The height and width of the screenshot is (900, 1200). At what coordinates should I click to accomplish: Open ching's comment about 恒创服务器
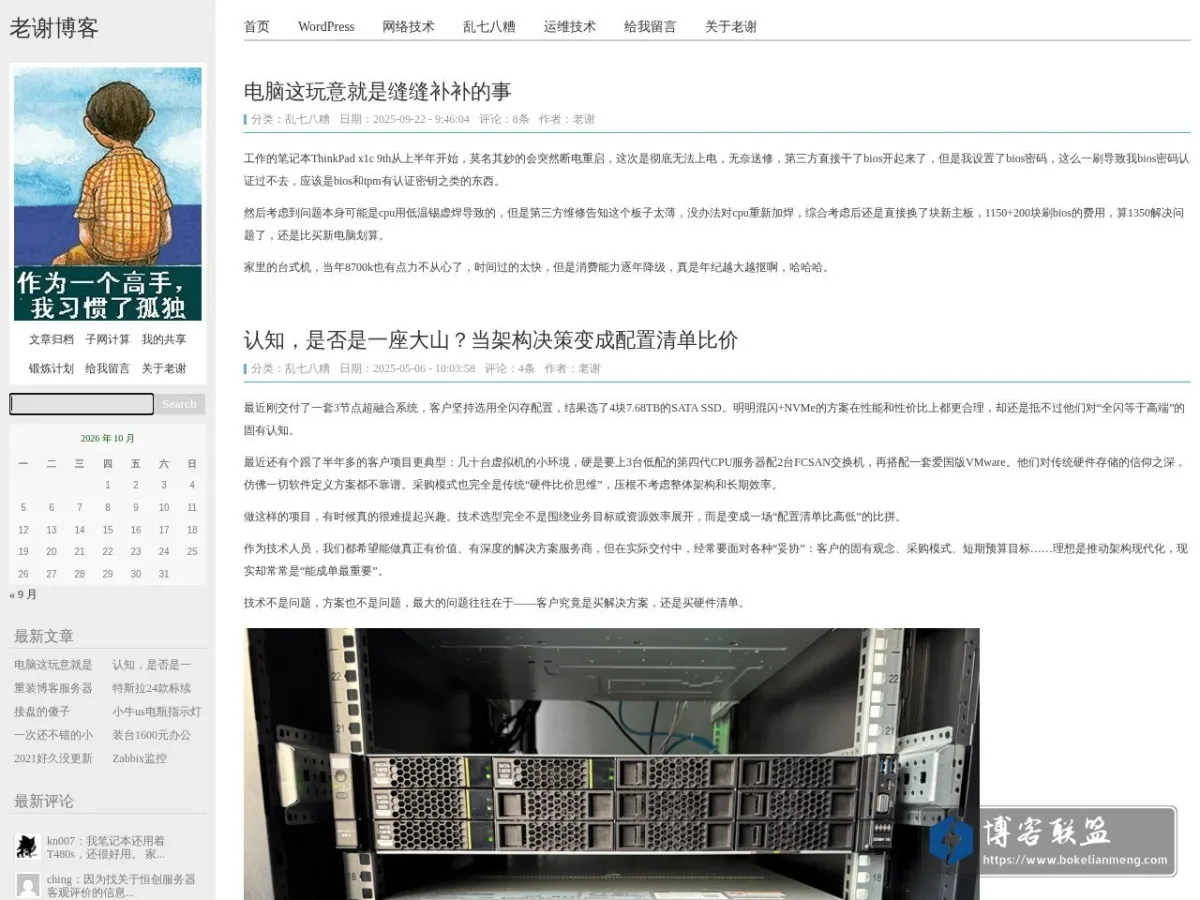[x=121, y=886]
